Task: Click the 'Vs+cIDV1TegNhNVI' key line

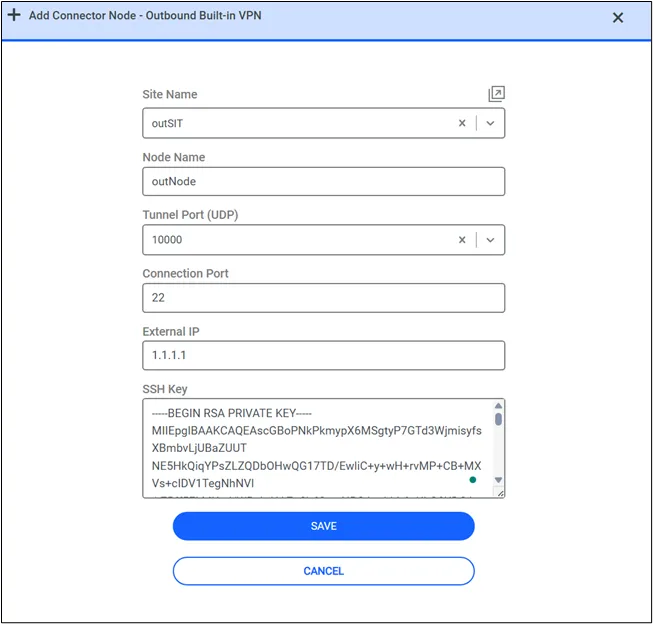Action: [x=203, y=483]
